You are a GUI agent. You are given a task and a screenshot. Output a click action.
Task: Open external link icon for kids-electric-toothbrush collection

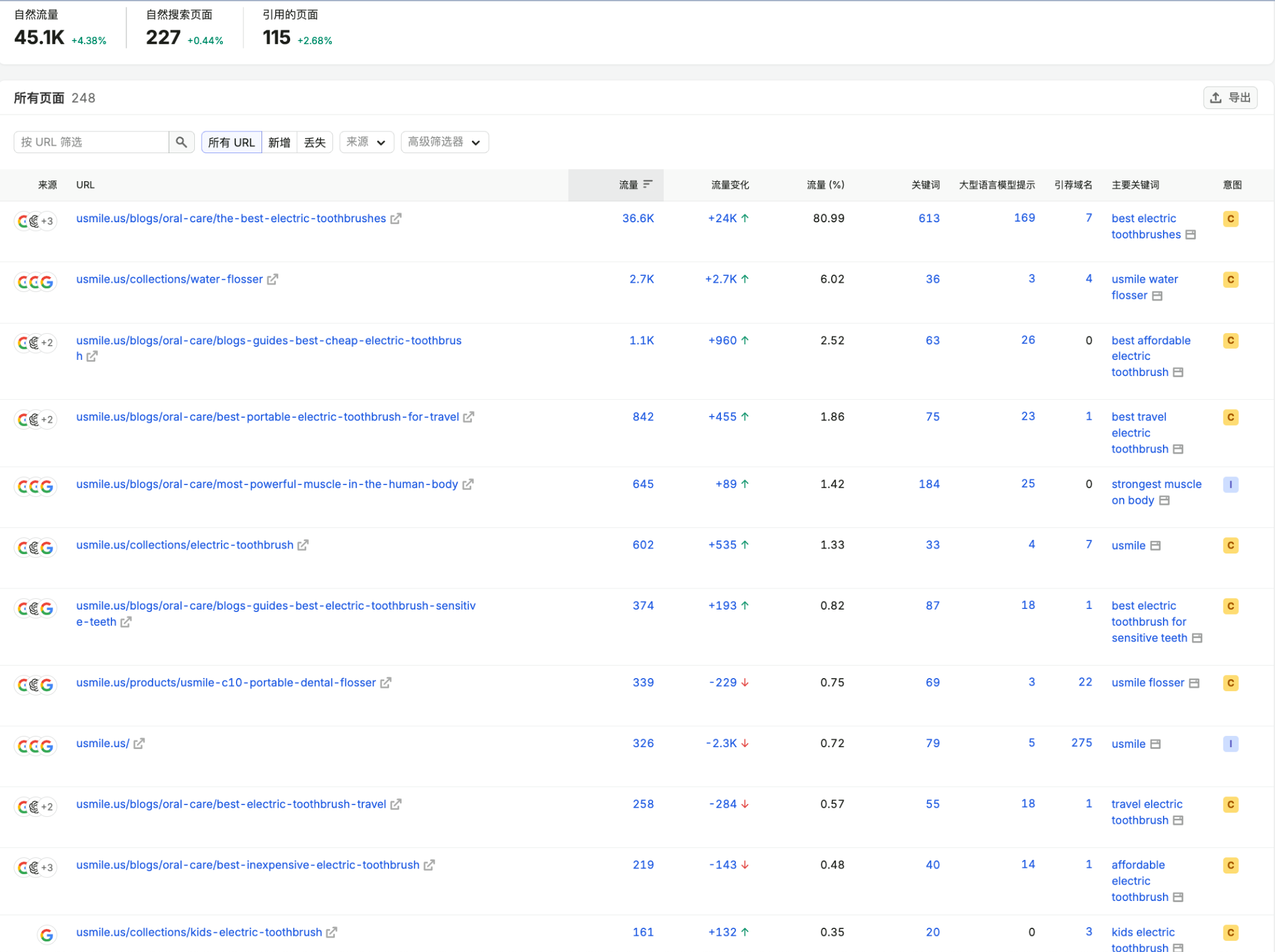(332, 933)
